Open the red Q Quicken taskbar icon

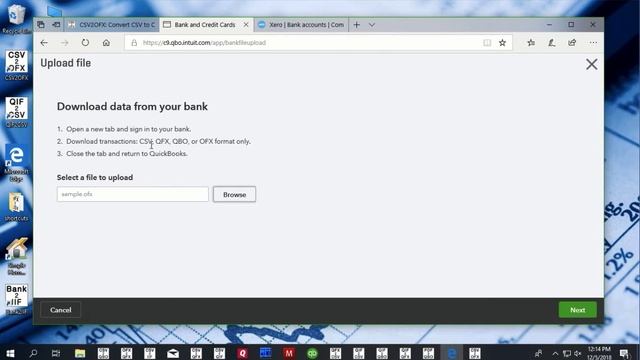(x=242, y=353)
